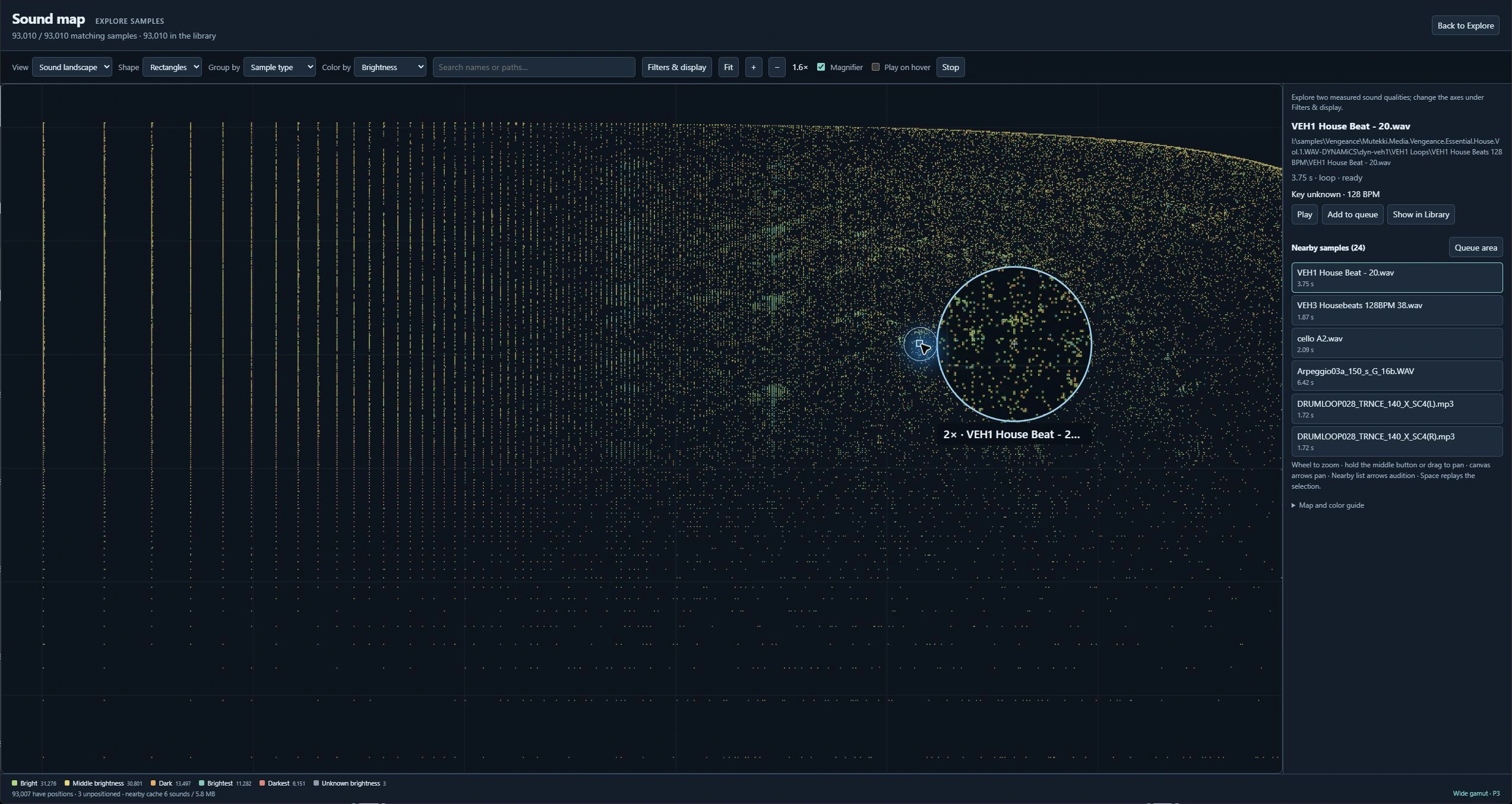This screenshot has width=1512, height=804.
Task: Click the Unknown brightness legend entry
Action: [x=350, y=783]
